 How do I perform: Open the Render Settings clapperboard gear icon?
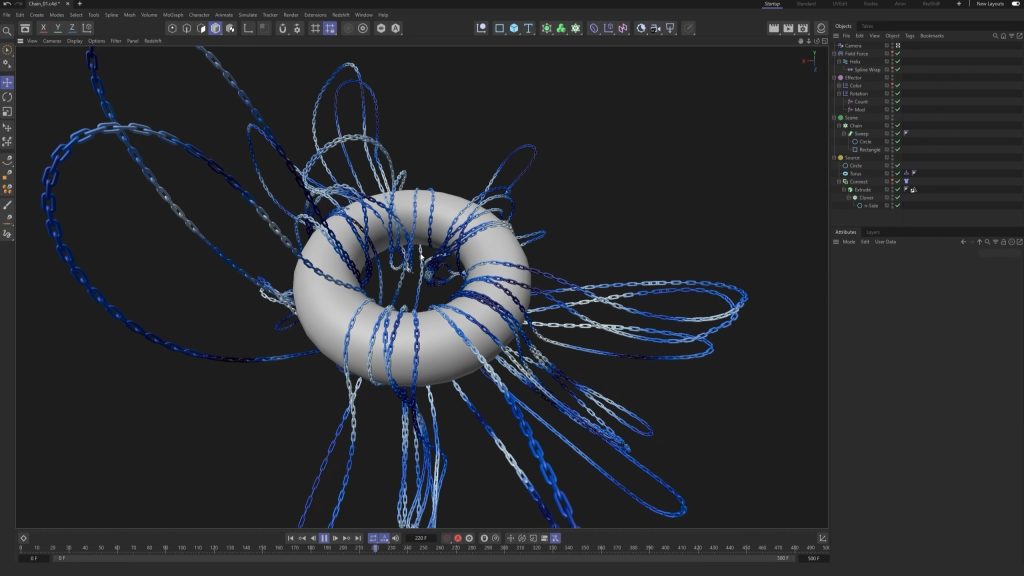point(803,28)
